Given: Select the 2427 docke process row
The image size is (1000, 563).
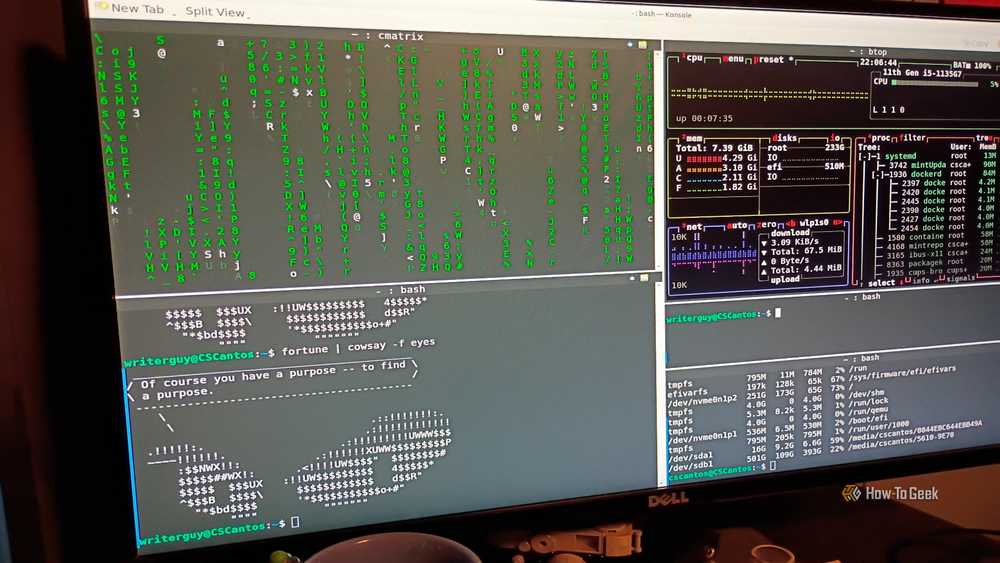Looking at the screenshot, I should click(941, 219).
